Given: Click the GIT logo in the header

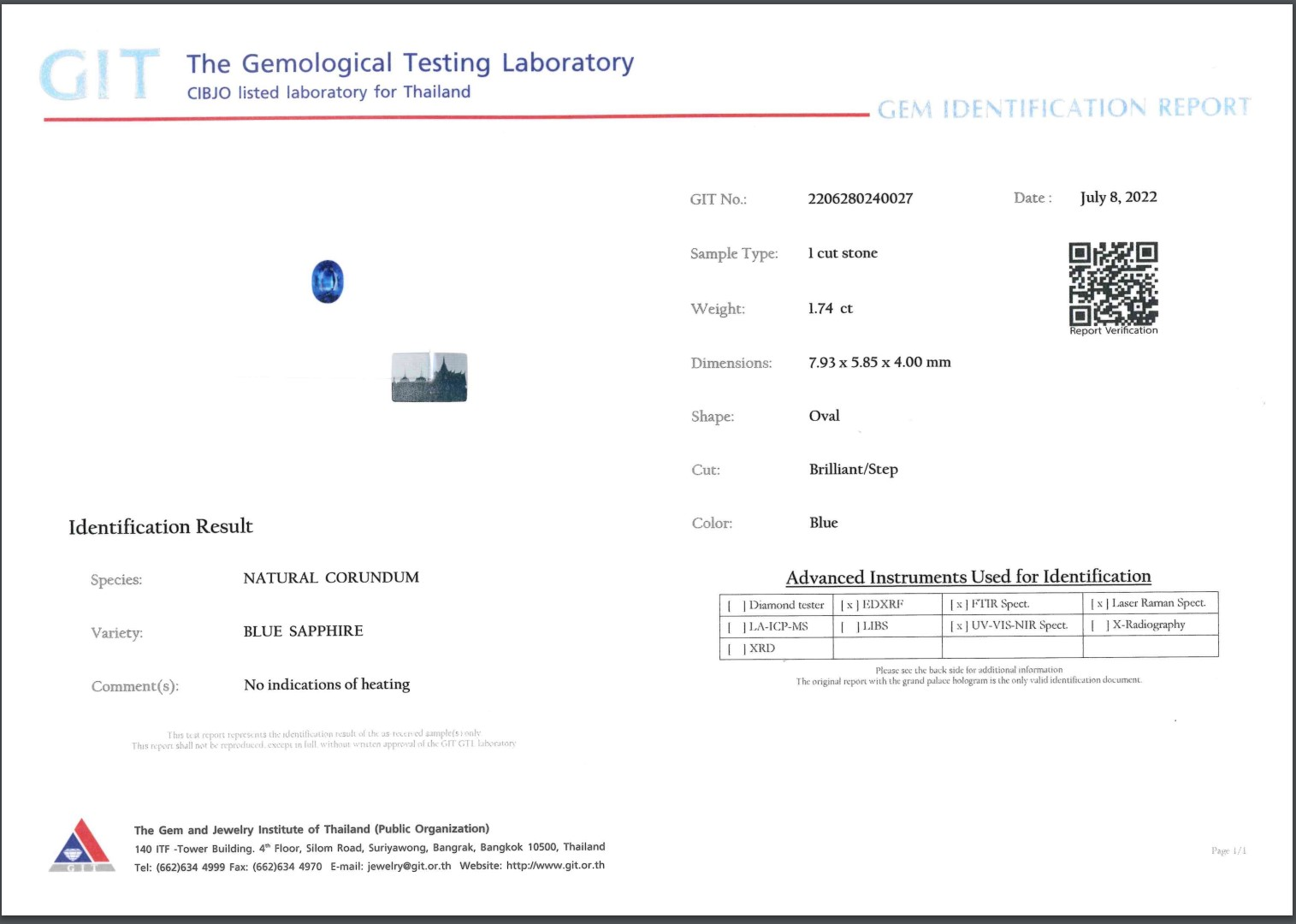Looking at the screenshot, I should tap(99, 74).
